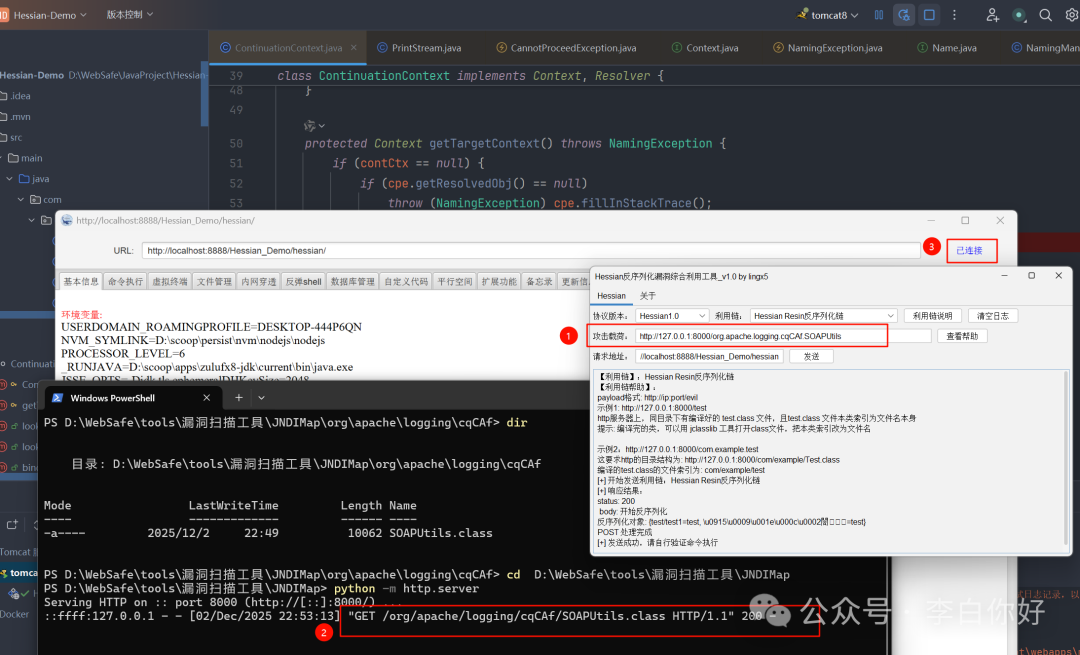This screenshot has width=1080, height=655.
Task: Open a new PowerShell tab with plus
Action: pyautogui.click(x=238, y=397)
